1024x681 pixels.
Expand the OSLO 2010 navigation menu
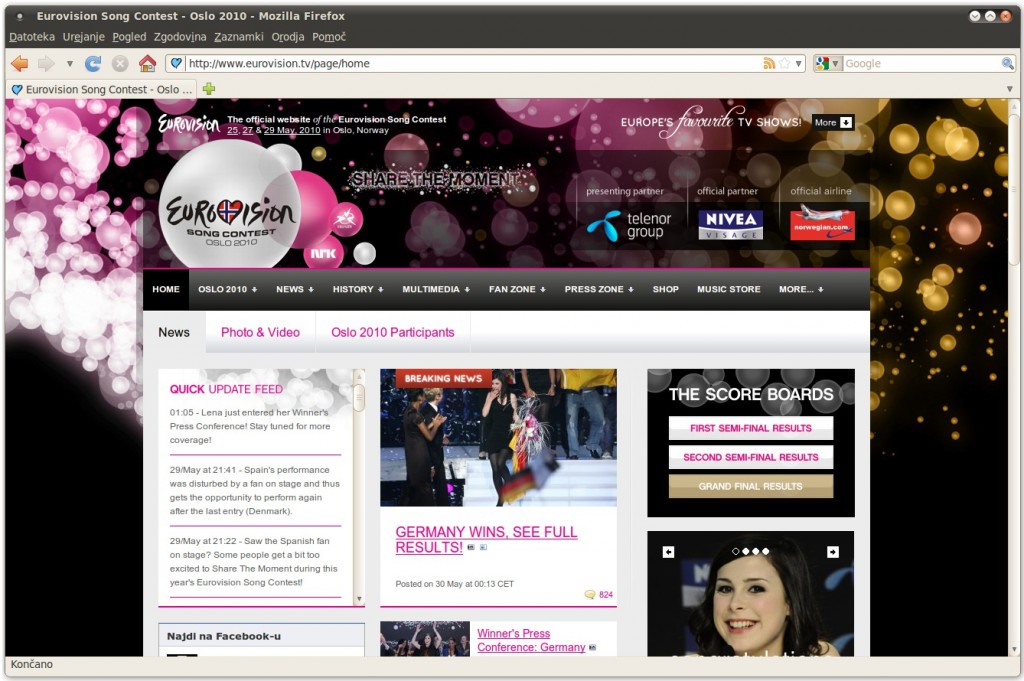click(x=227, y=289)
